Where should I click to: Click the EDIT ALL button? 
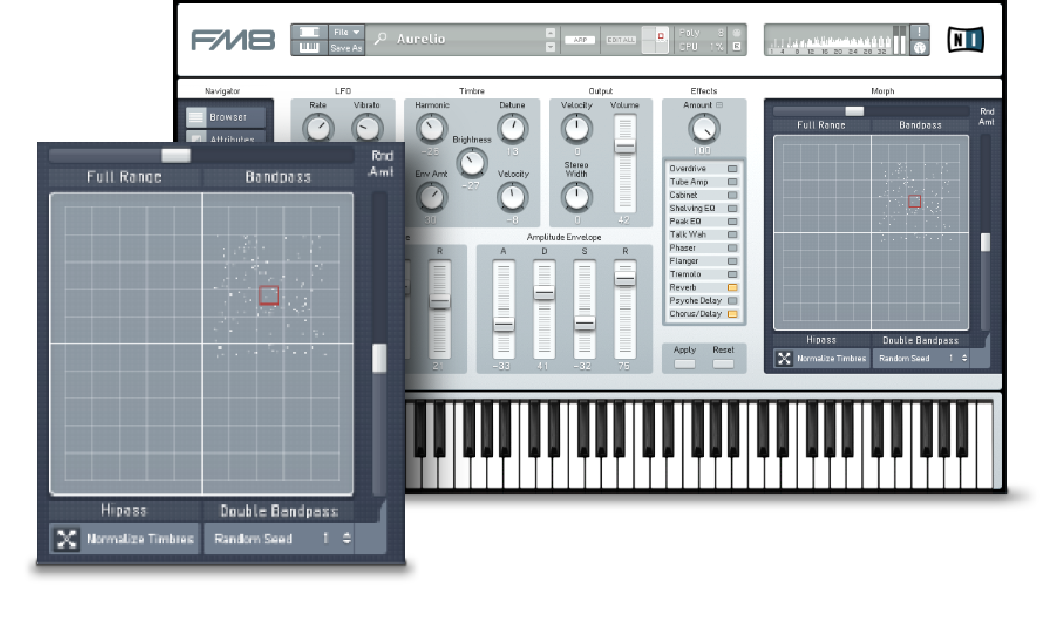[x=621, y=40]
